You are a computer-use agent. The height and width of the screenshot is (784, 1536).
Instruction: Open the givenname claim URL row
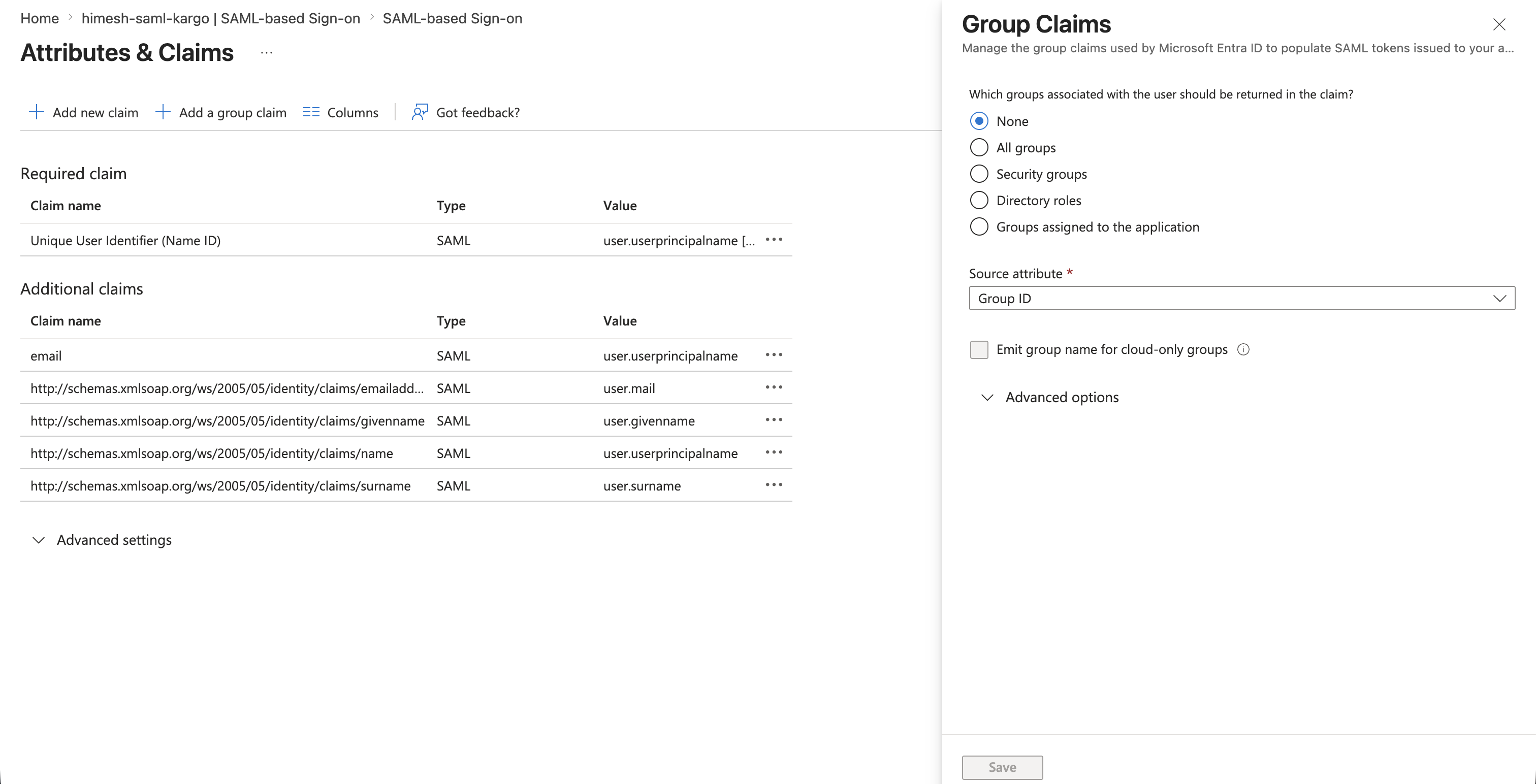point(406,420)
